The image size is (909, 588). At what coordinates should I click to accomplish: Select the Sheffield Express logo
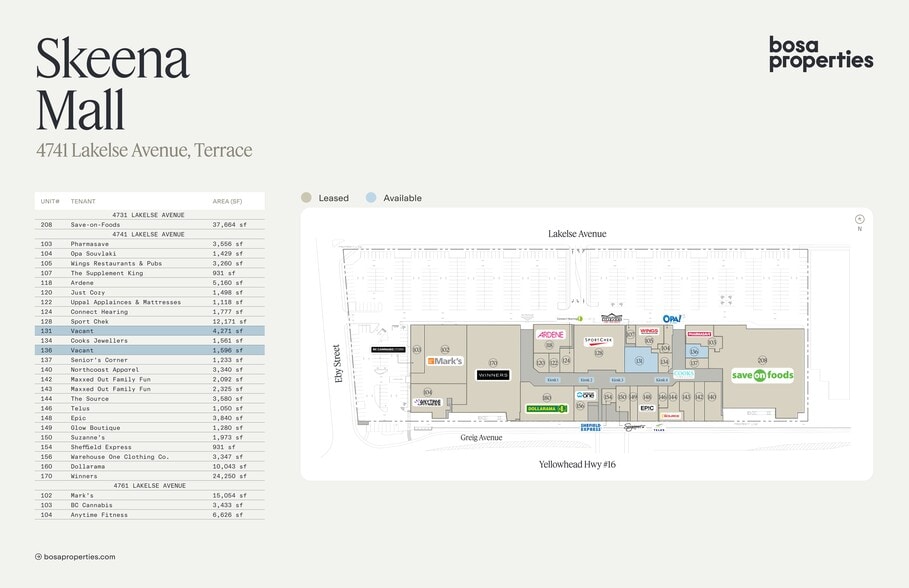[592, 427]
